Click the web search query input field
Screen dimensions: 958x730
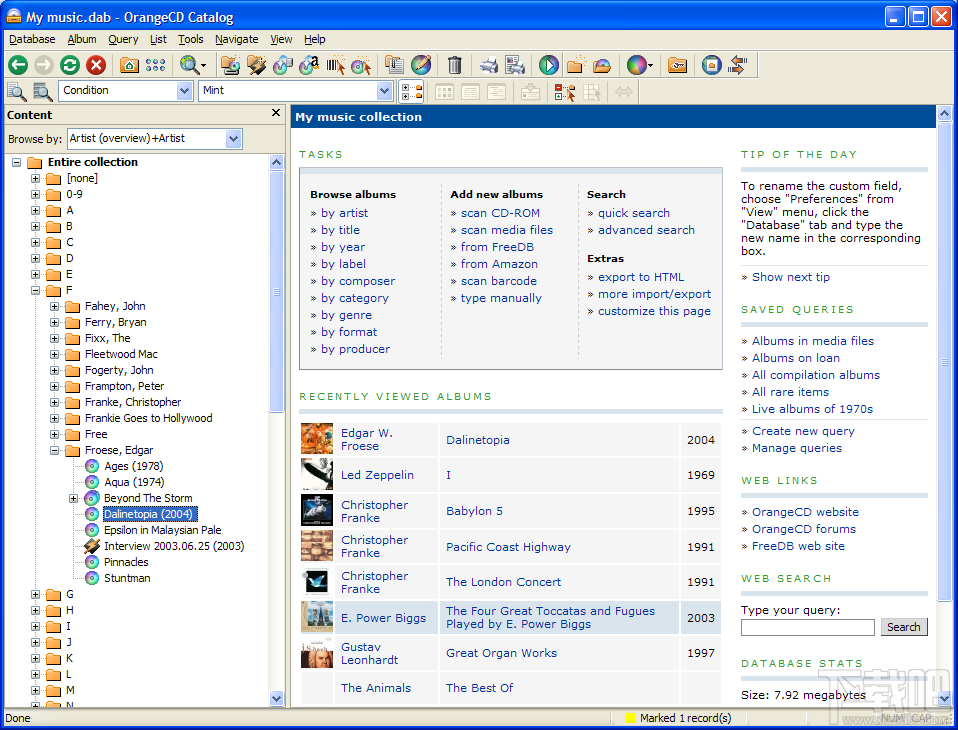coord(807,627)
